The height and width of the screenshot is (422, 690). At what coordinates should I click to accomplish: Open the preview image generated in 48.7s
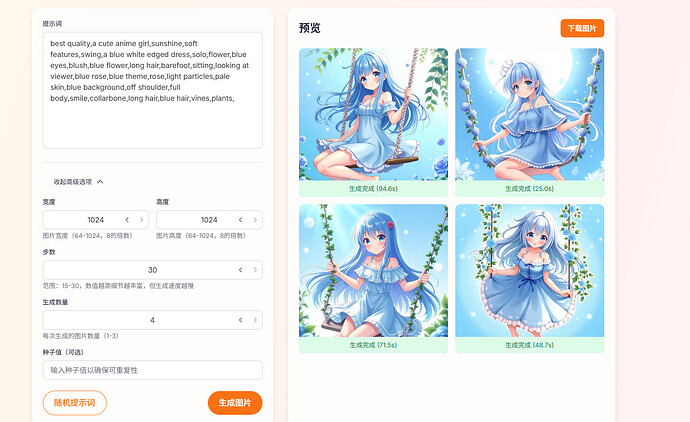(530, 271)
